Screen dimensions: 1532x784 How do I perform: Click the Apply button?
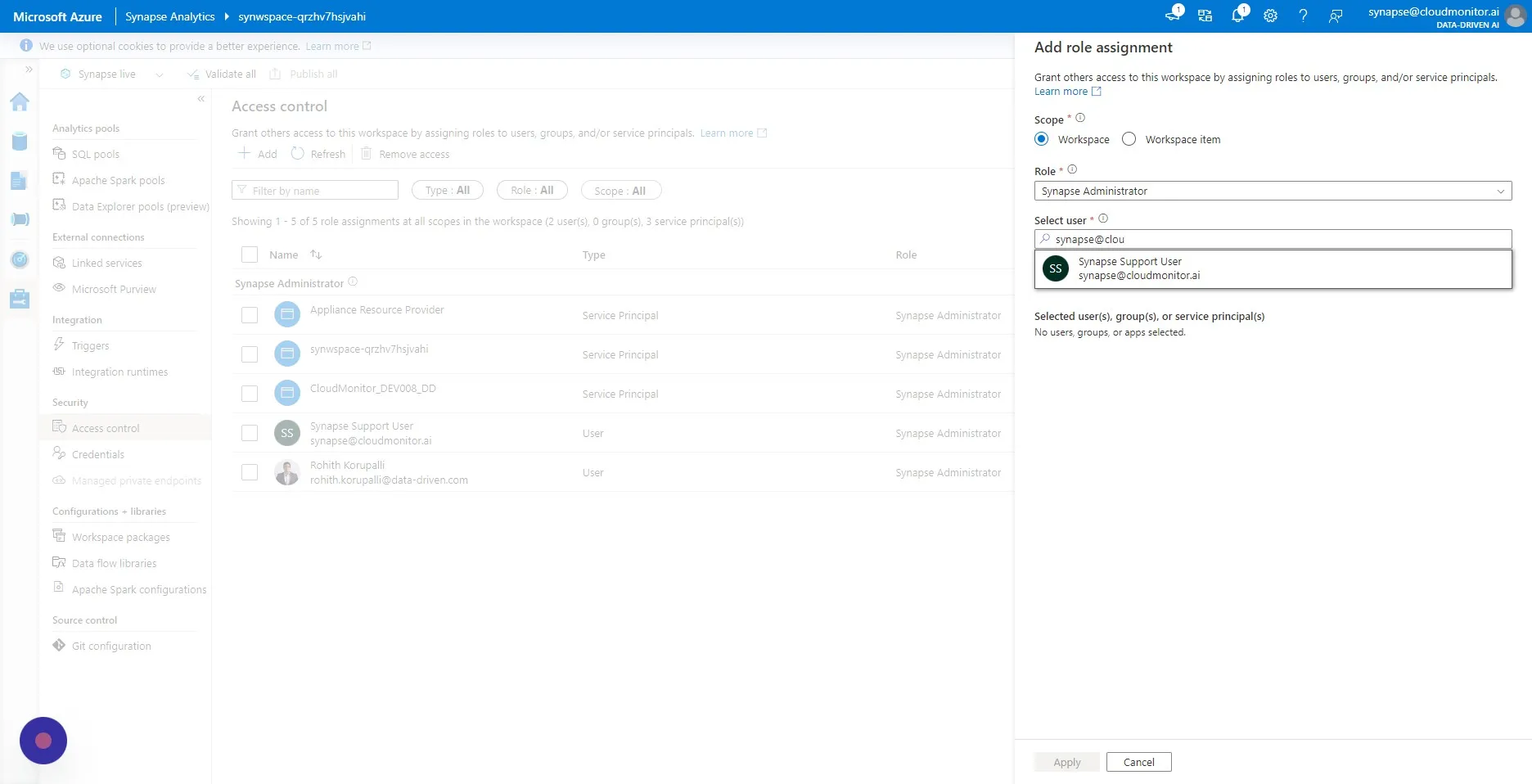click(x=1066, y=762)
